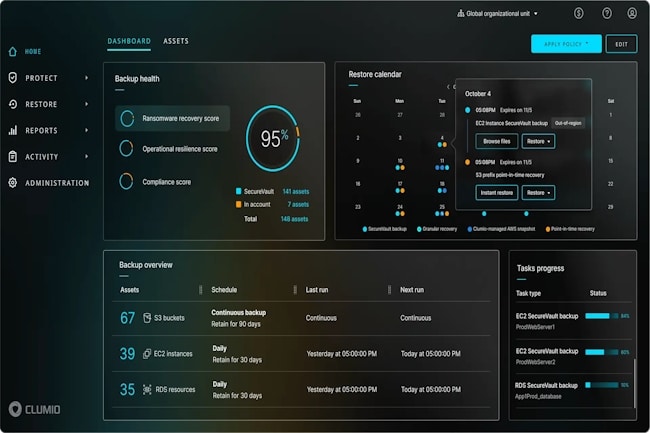Switch to the Dashboard tab
The height and width of the screenshot is (433, 650).
(x=129, y=41)
